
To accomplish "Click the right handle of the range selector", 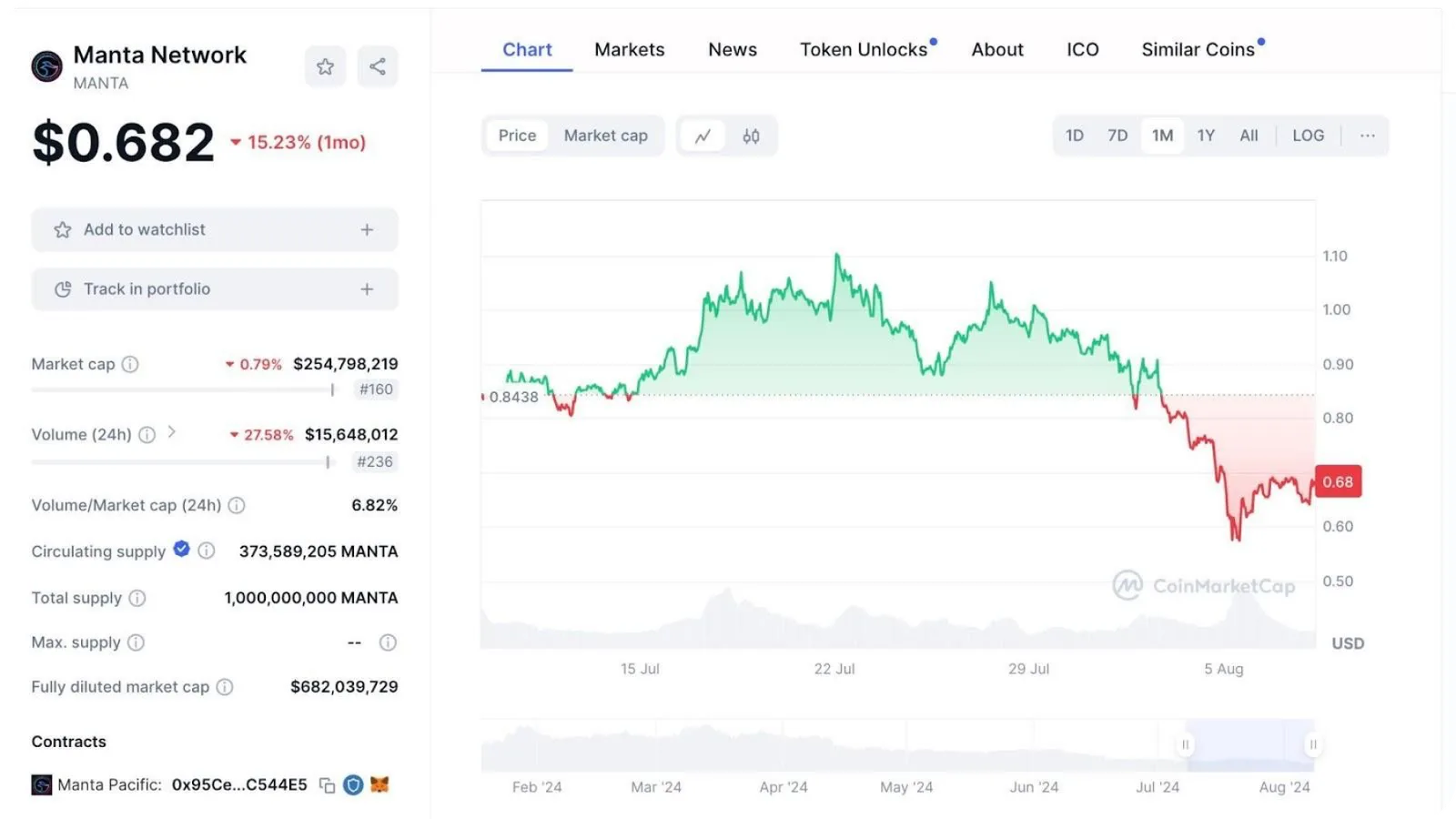I will pyautogui.click(x=1313, y=745).
